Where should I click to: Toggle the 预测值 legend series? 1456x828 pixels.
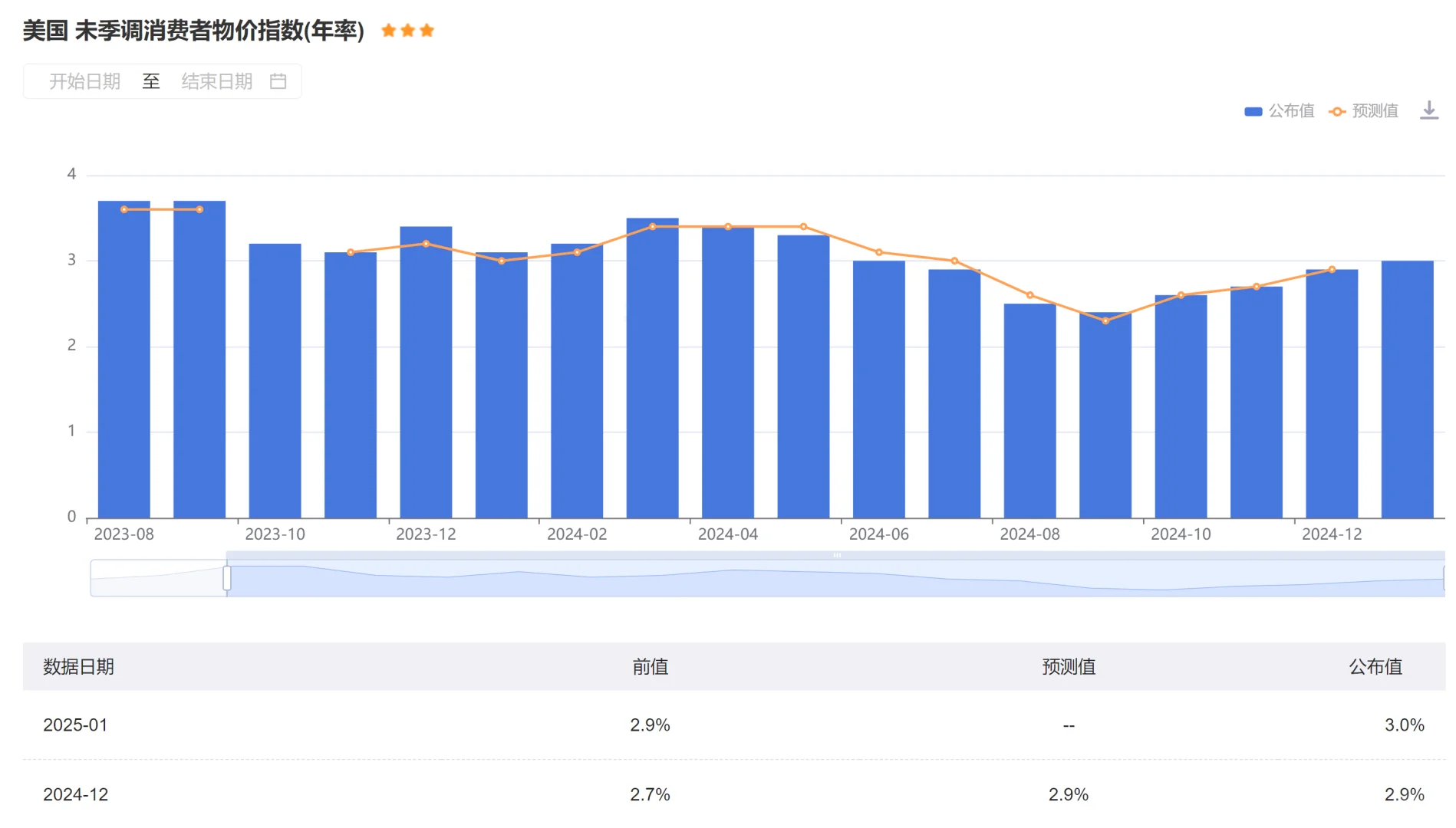point(1363,111)
